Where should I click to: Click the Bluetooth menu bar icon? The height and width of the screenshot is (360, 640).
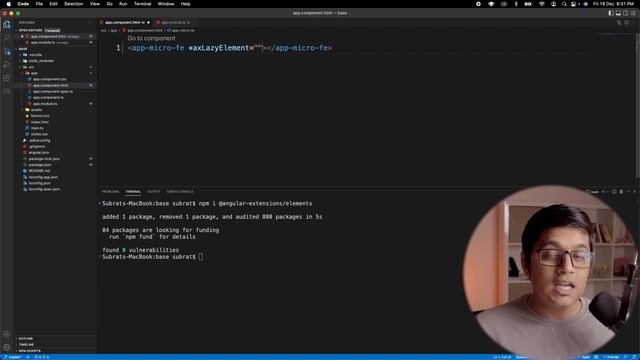(516, 4)
